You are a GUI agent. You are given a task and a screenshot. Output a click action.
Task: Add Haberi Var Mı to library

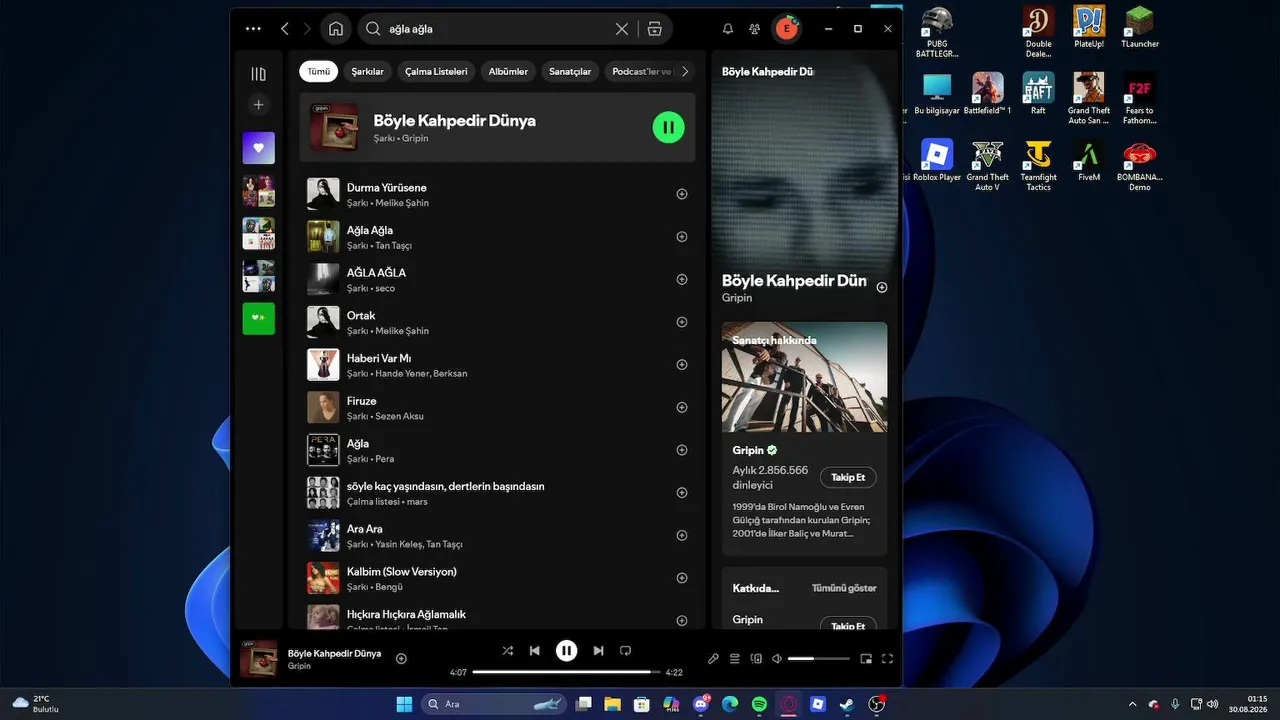pyautogui.click(x=682, y=365)
